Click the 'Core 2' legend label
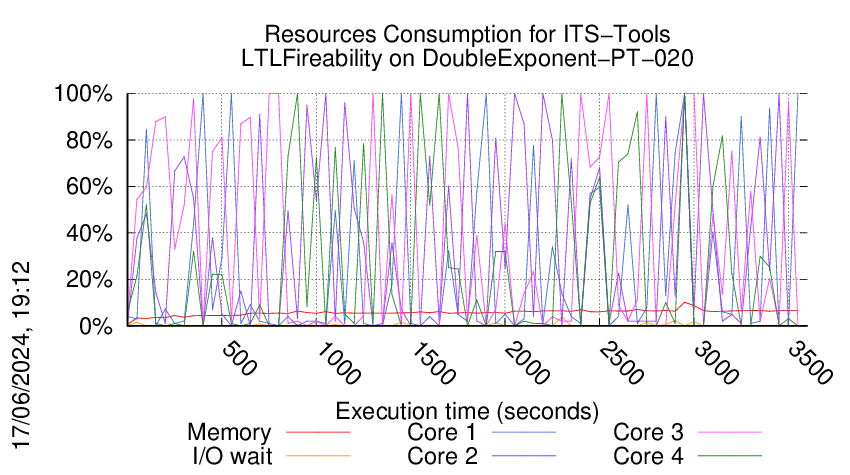850x475 pixels. point(442,456)
